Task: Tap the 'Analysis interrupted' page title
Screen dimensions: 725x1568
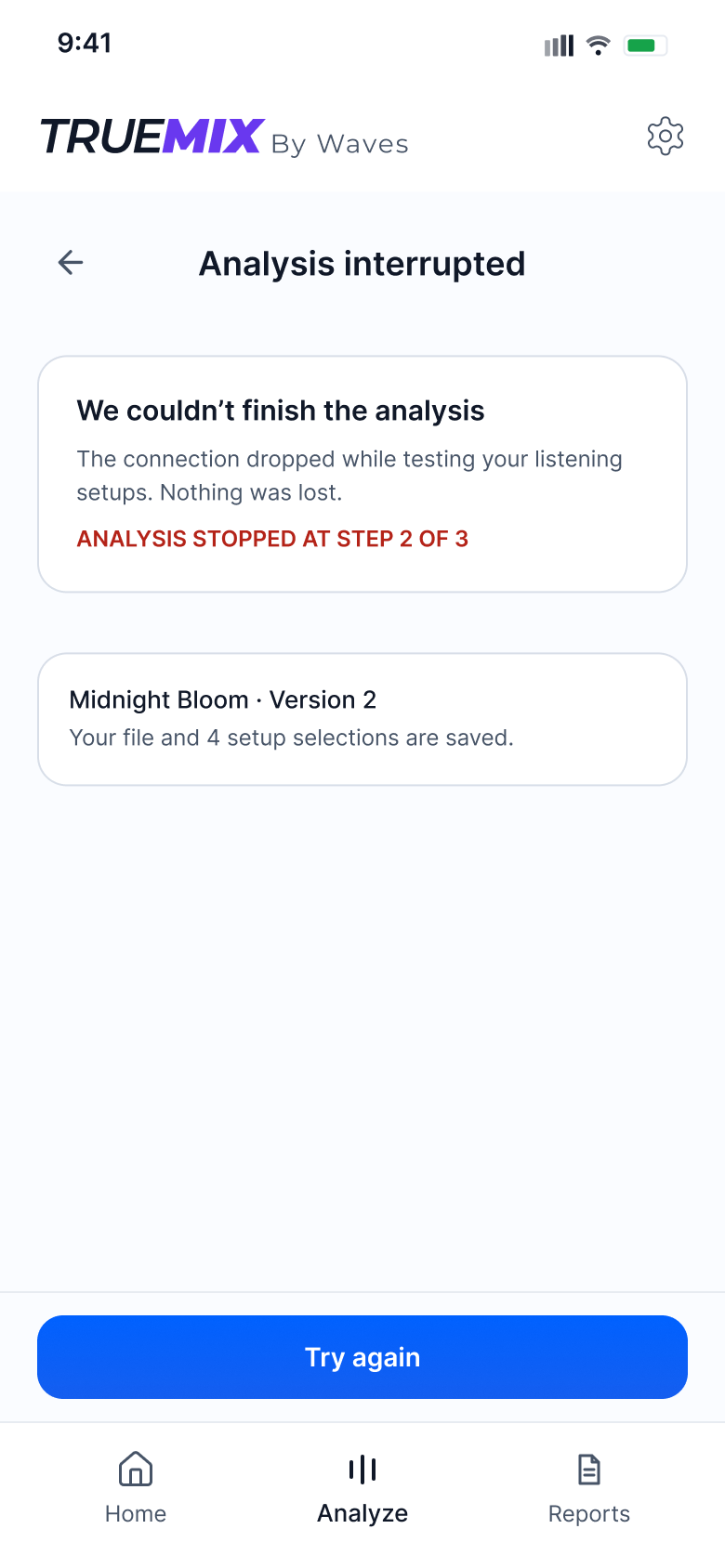Action: pyautogui.click(x=362, y=264)
